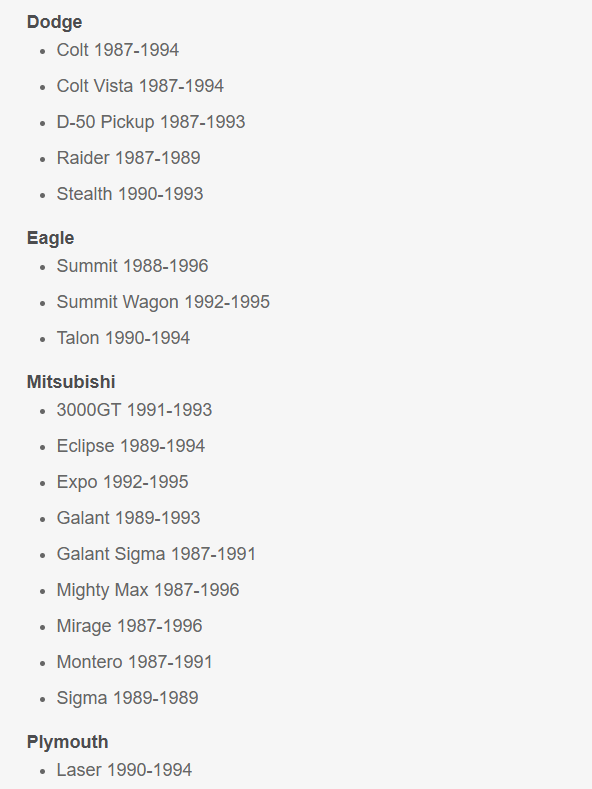Click Raider 1987-1989 list item
The image size is (592, 789).
click(x=128, y=158)
